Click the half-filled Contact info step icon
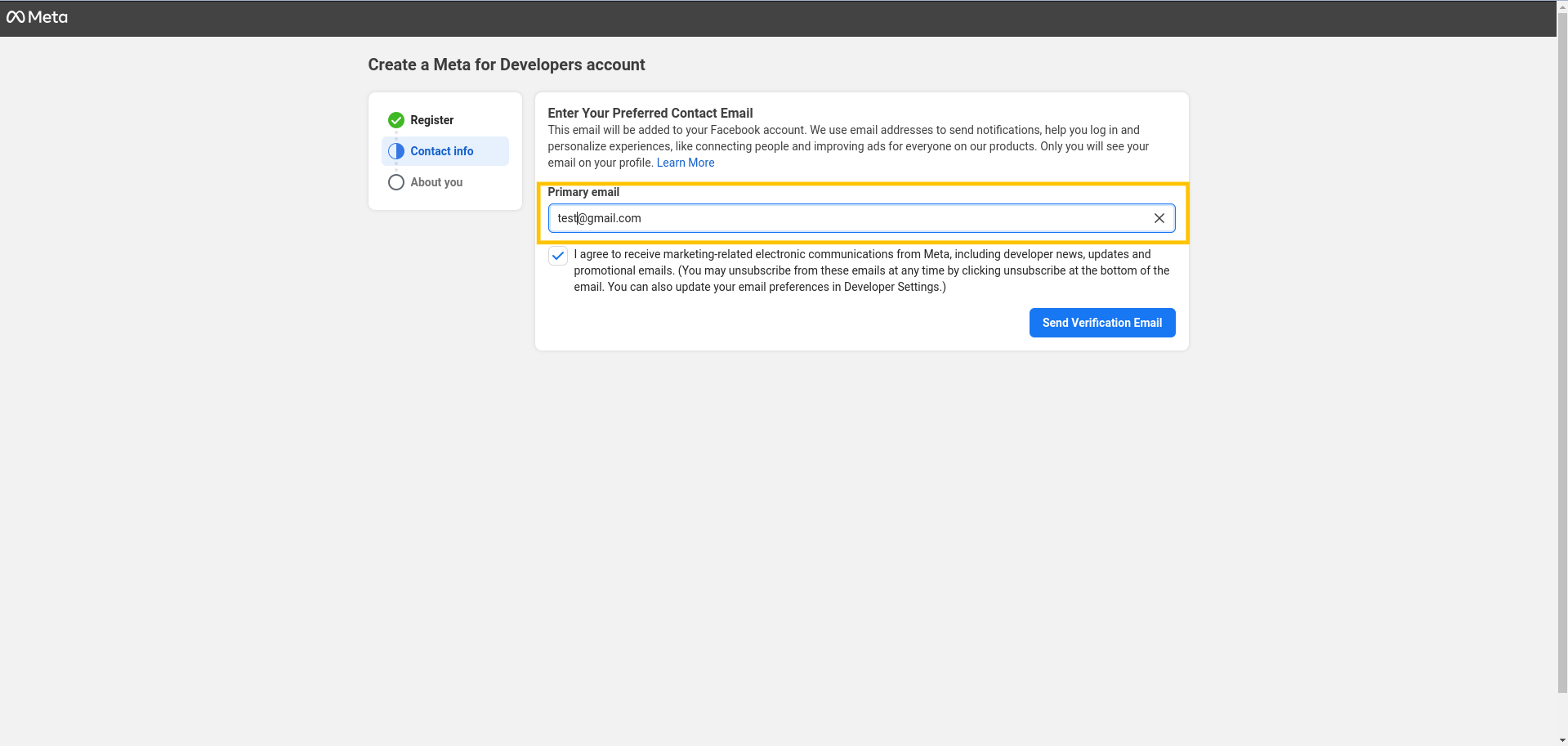The width and height of the screenshot is (1568, 746). point(396,151)
